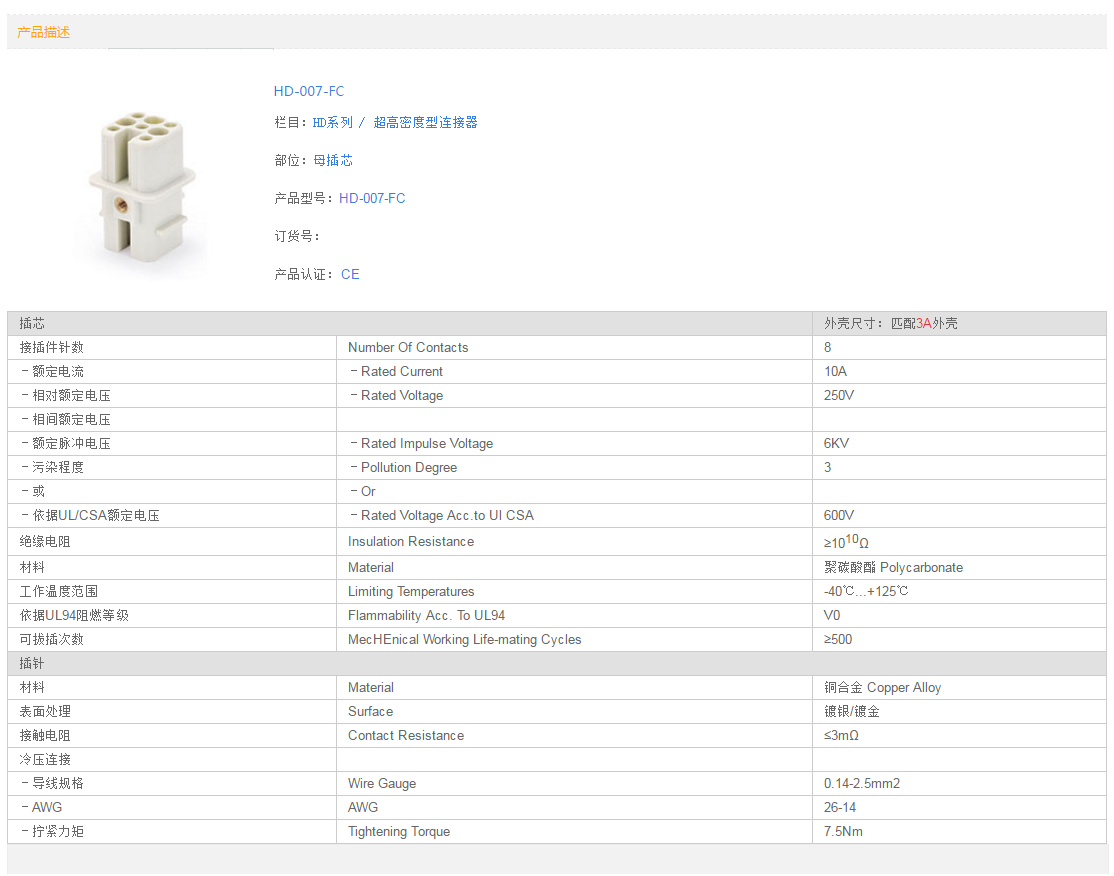This screenshot has width=1114, height=876.
Task: Click the 产品描述 tab header
Action: point(44,32)
